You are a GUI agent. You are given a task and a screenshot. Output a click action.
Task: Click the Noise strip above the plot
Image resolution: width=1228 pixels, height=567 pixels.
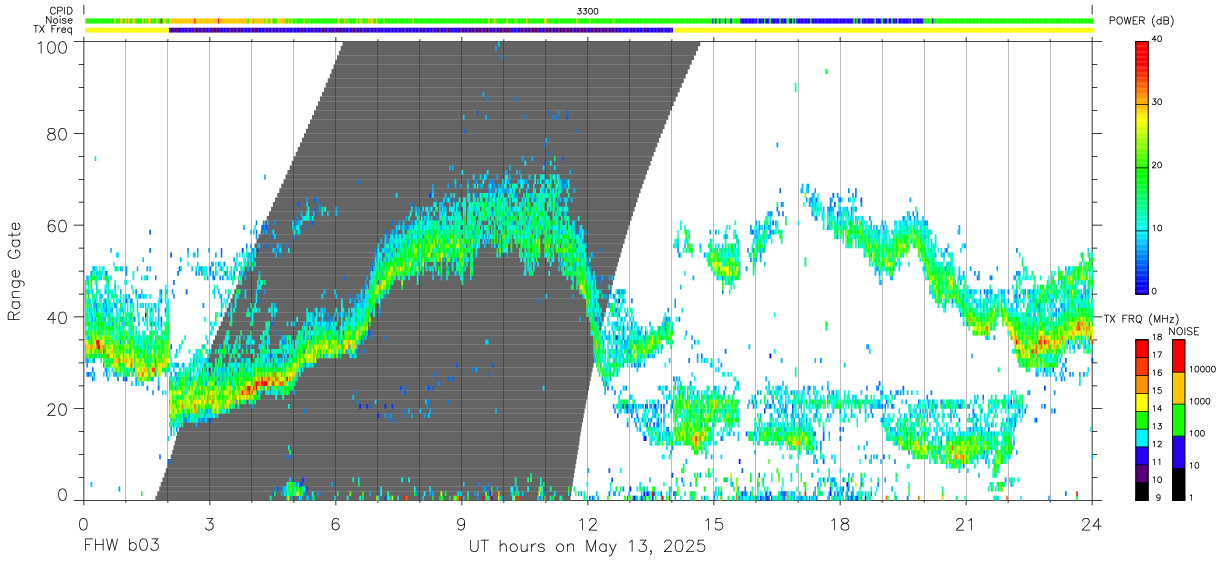click(588, 20)
